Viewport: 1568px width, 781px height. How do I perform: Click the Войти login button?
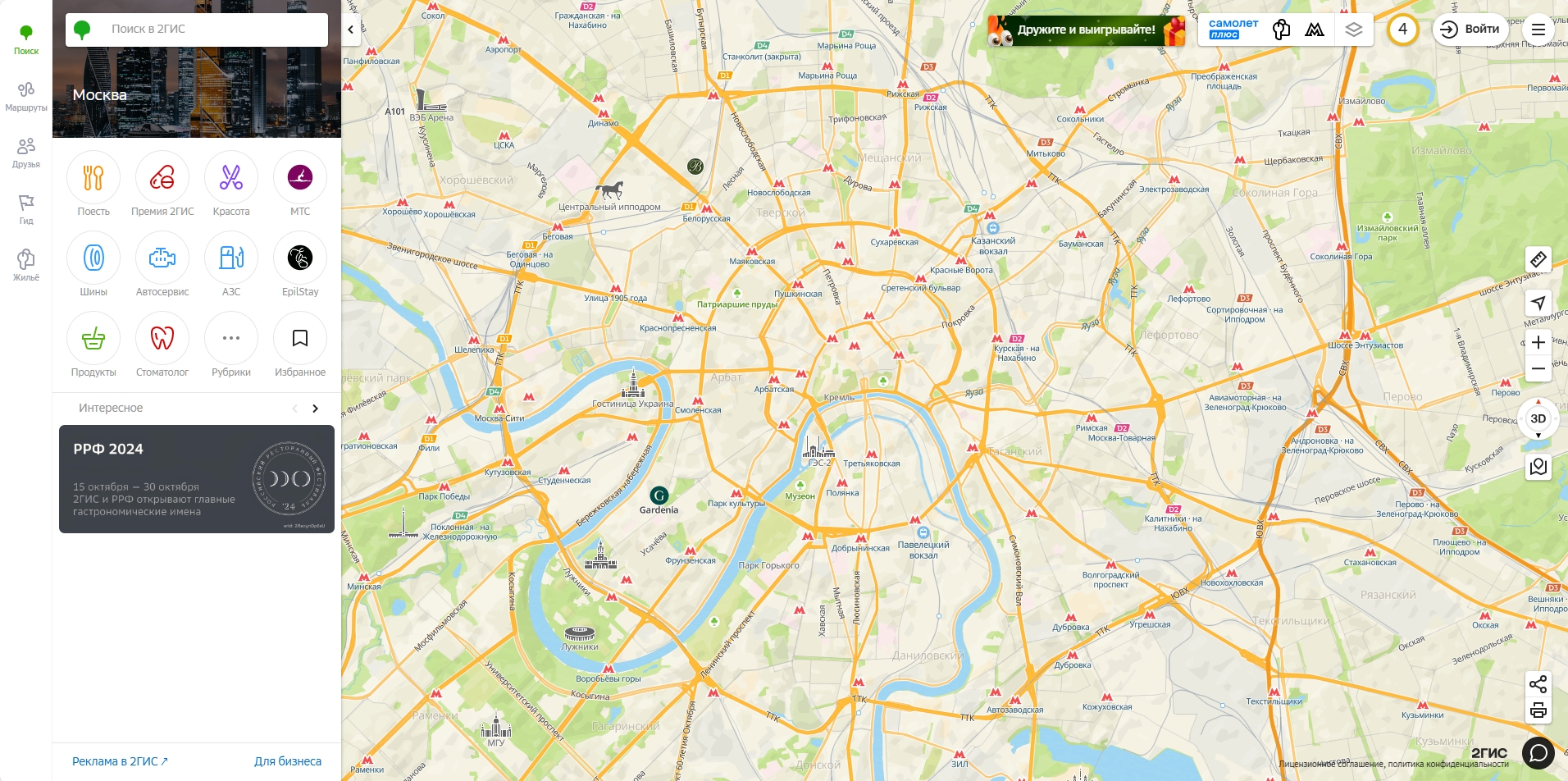(x=1470, y=30)
